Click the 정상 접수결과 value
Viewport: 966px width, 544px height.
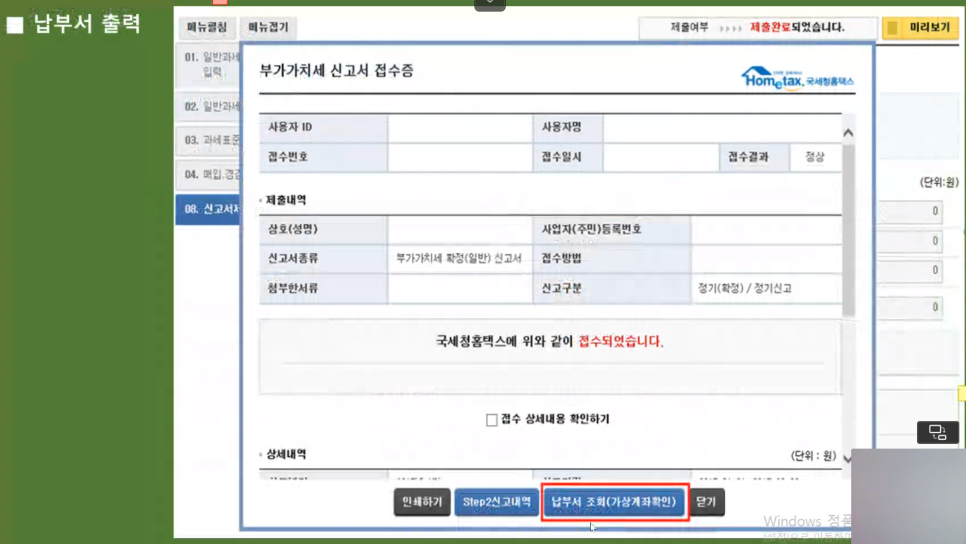click(815, 157)
